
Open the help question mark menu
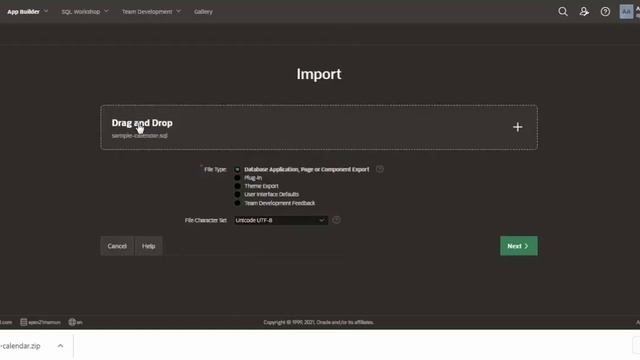pyautogui.click(x=605, y=11)
